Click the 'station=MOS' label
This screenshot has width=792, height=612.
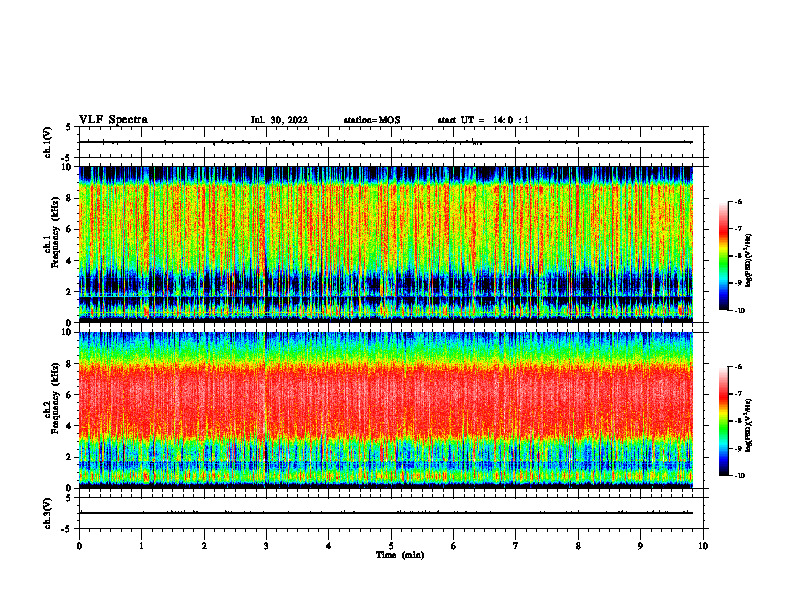372,120
